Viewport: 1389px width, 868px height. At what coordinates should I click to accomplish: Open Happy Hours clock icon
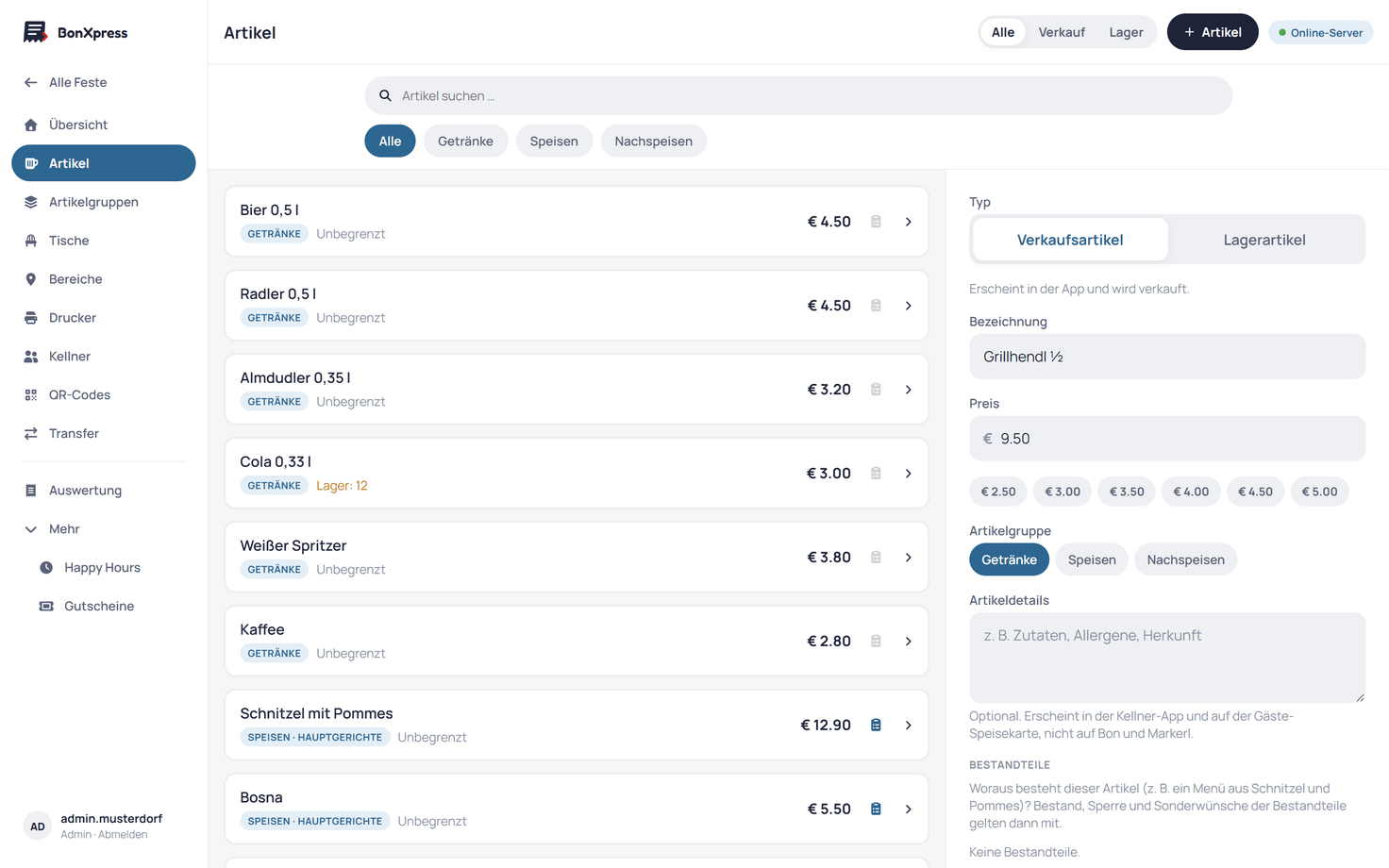coord(46,568)
